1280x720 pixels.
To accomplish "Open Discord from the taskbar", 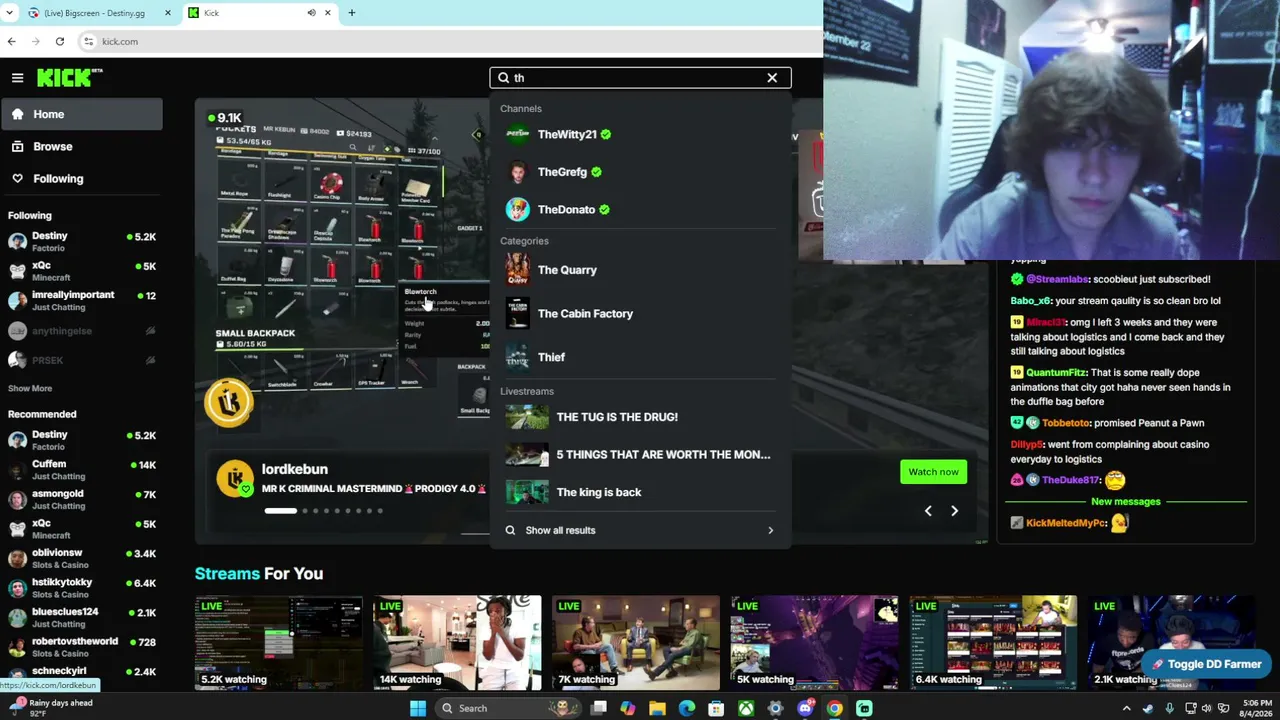I will tap(805, 708).
